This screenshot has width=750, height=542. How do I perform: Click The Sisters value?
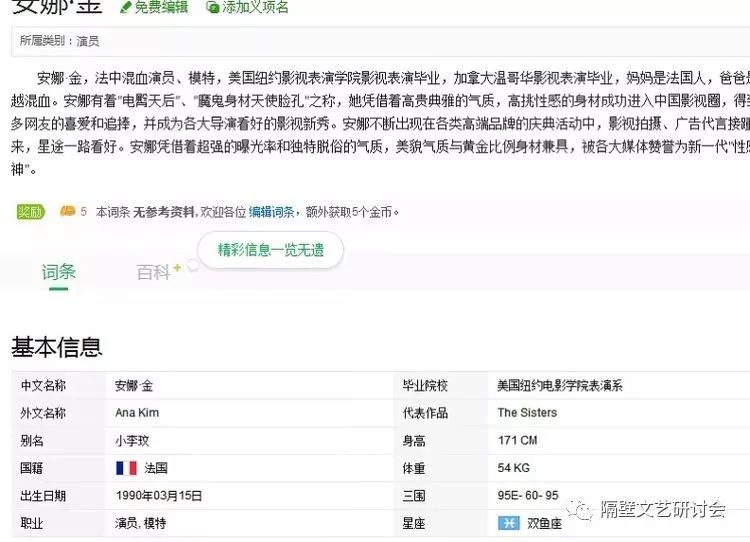coord(527,413)
